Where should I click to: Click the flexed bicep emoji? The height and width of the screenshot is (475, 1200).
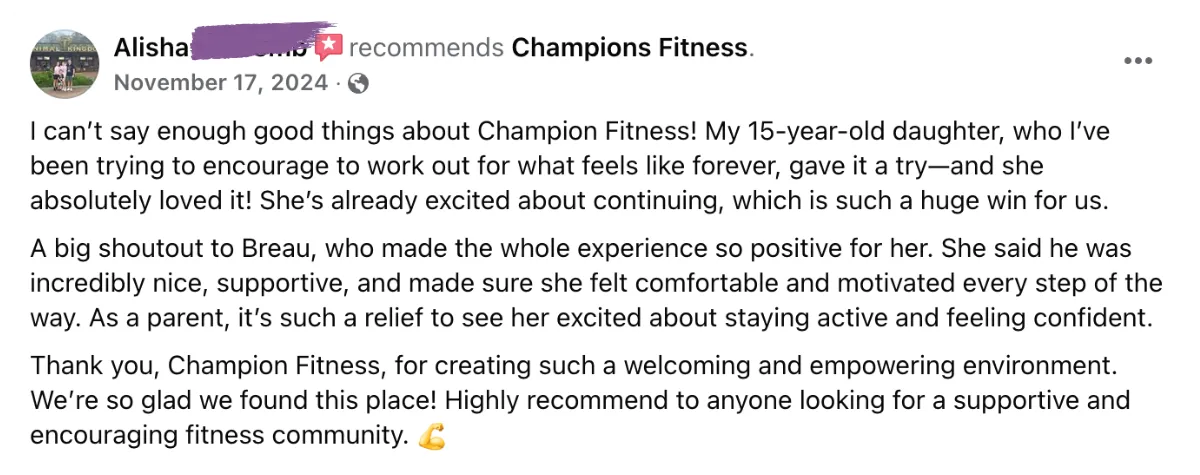click(432, 437)
